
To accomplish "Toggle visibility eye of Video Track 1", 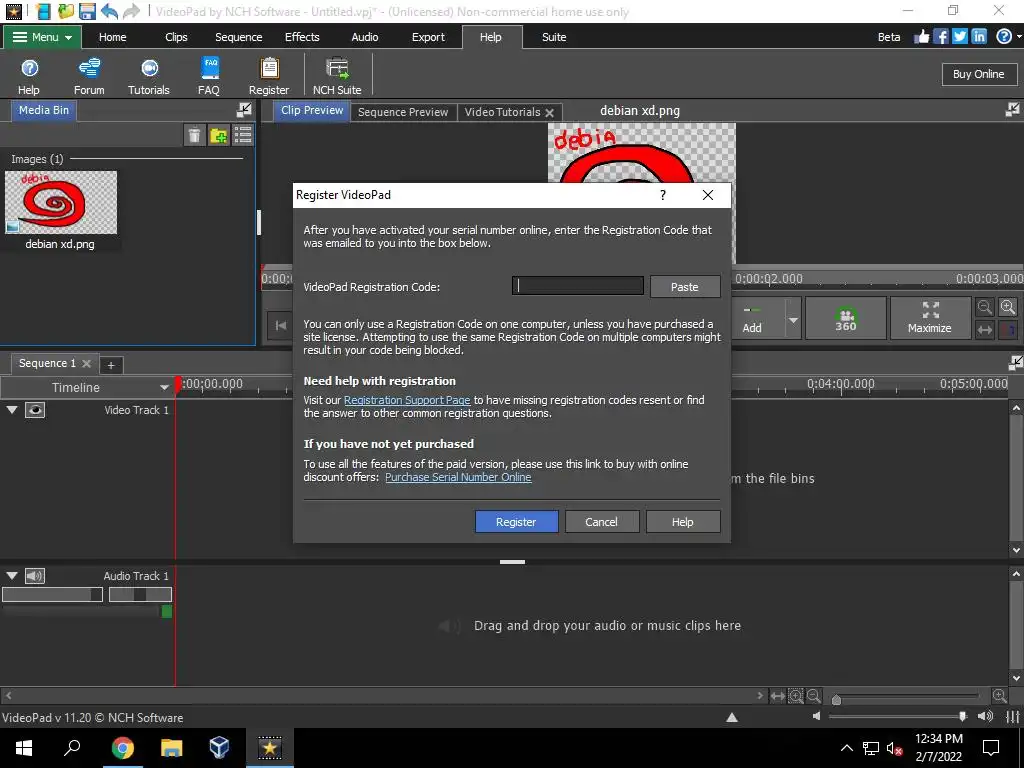I will point(35,409).
